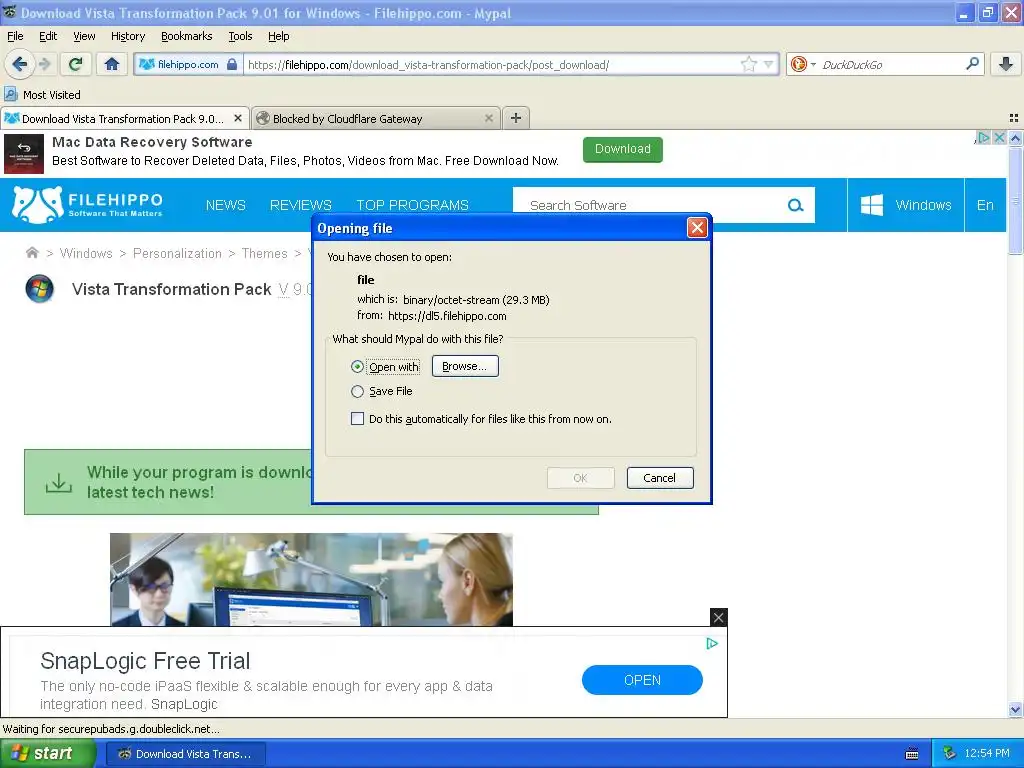Go back with the browser back arrow
The height and width of the screenshot is (768, 1024).
(20, 64)
